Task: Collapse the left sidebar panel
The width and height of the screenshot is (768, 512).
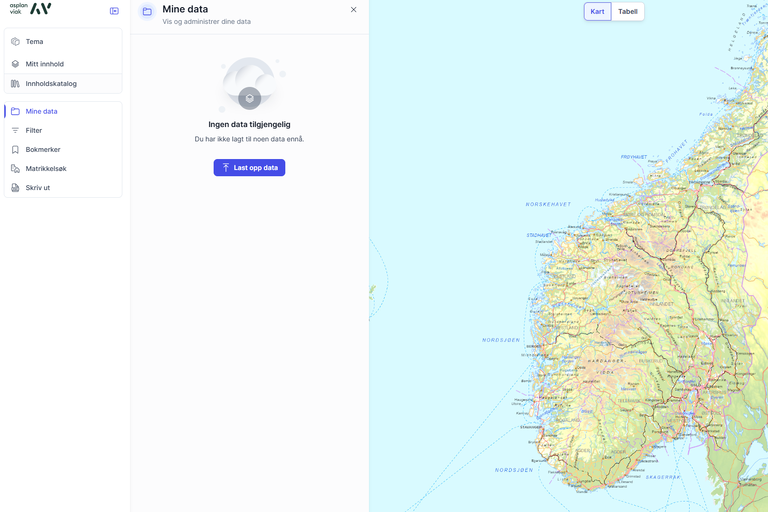Action: (114, 11)
